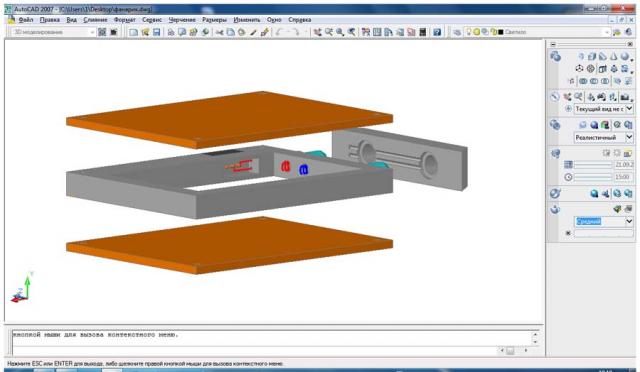Open the Размеры menu

[x=214, y=20]
